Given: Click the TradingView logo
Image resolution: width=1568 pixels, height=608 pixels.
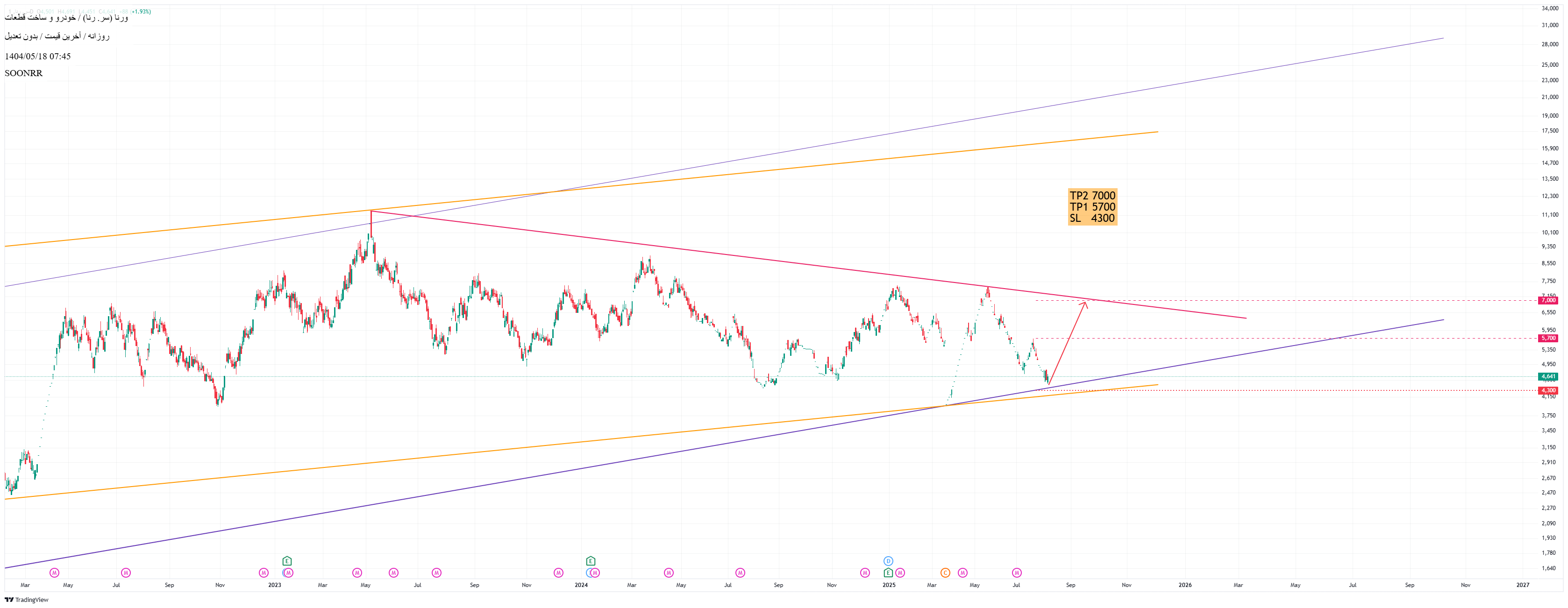Looking at the screenshot, I should (27, 600).
